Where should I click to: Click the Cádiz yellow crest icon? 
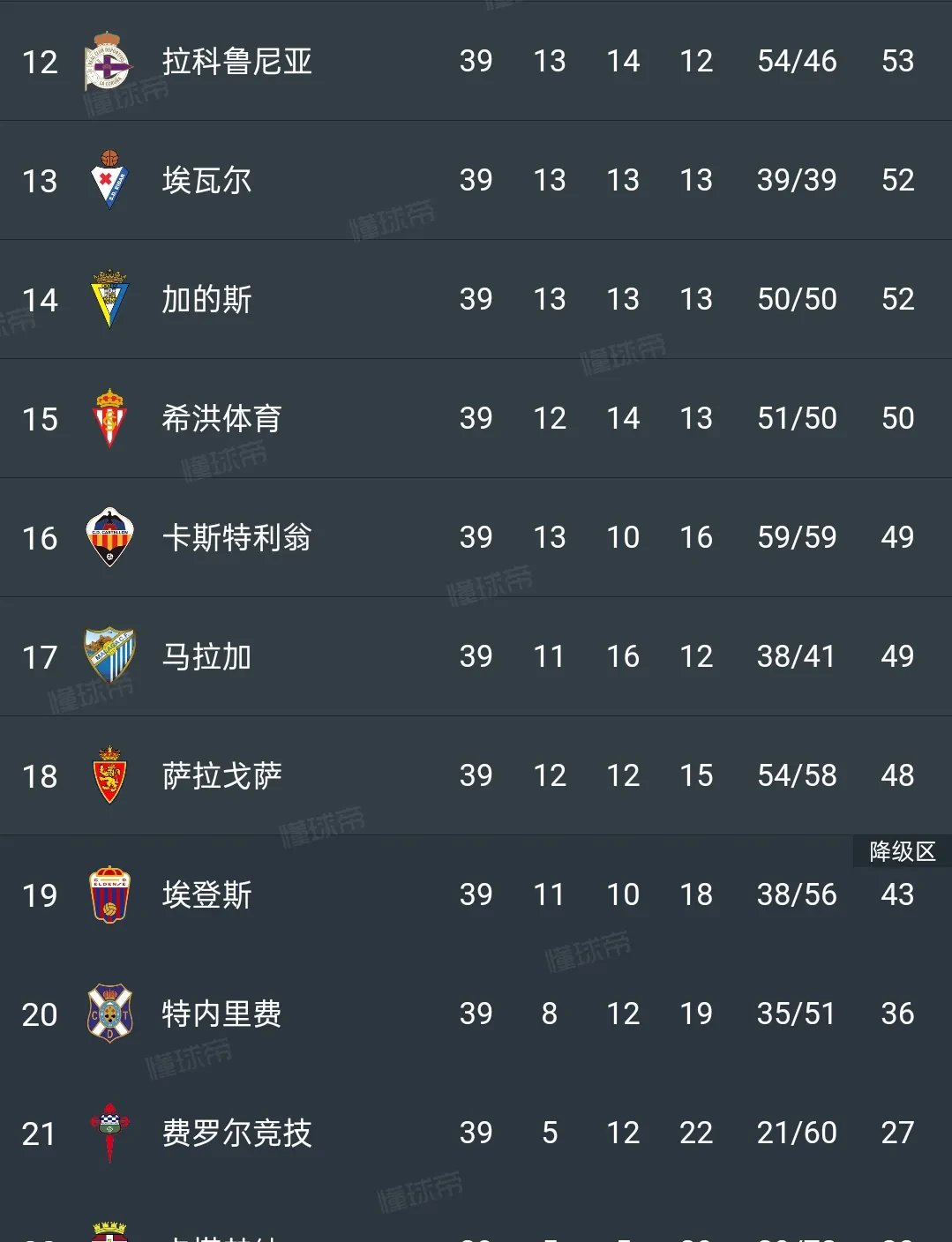pos(109,299)
